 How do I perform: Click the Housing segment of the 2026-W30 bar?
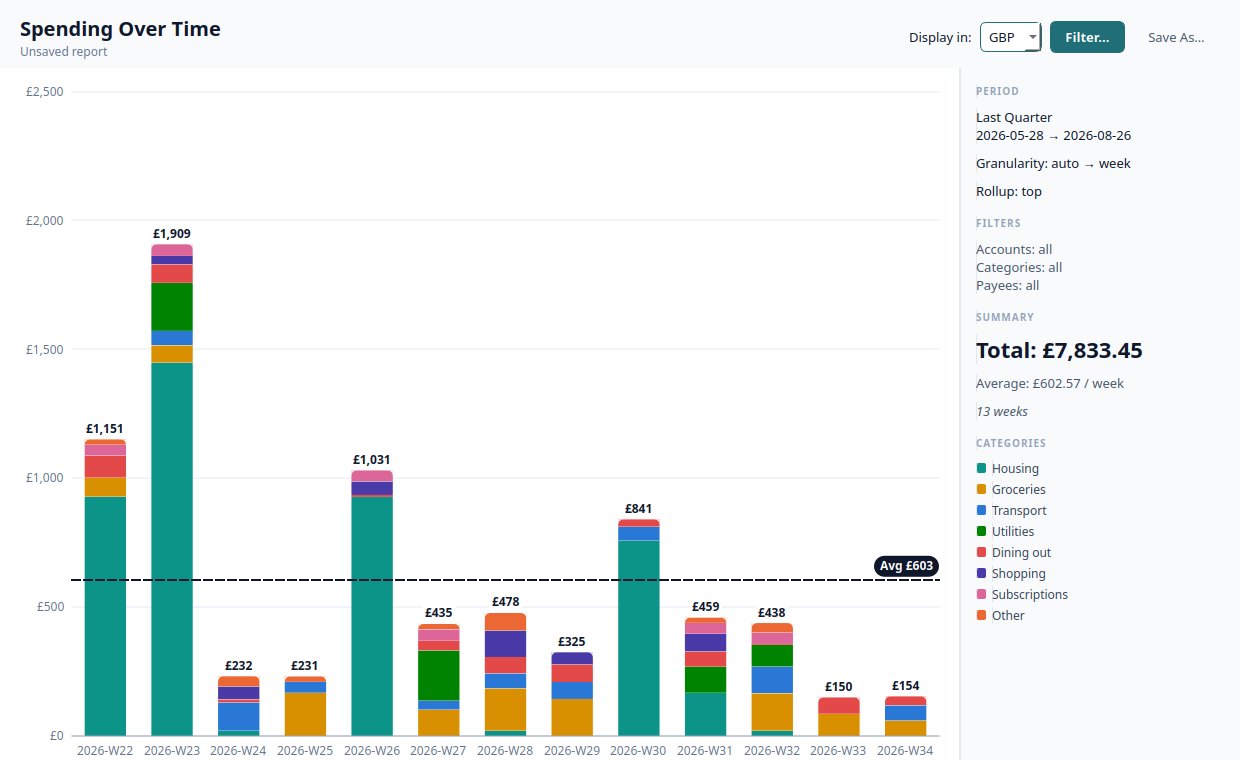point(639,638)
